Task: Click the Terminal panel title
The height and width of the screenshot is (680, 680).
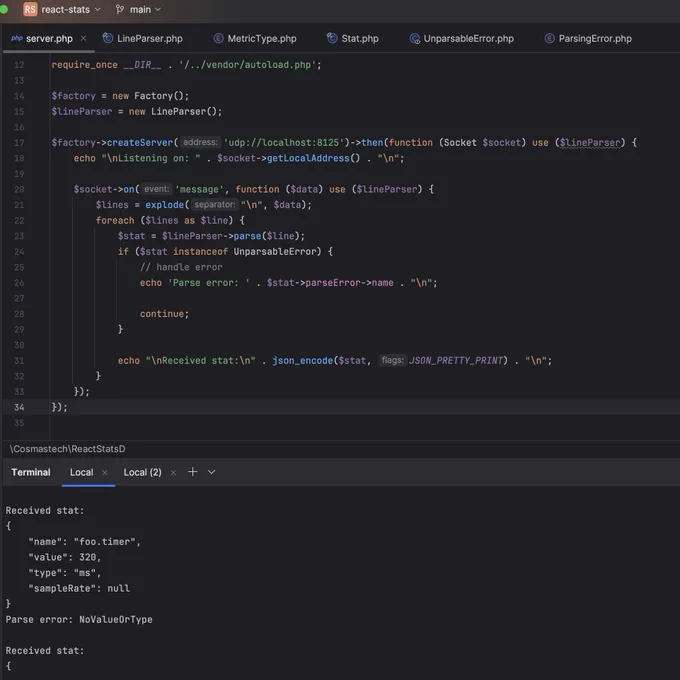Action: pyautogui.click(x=31, y=472)
